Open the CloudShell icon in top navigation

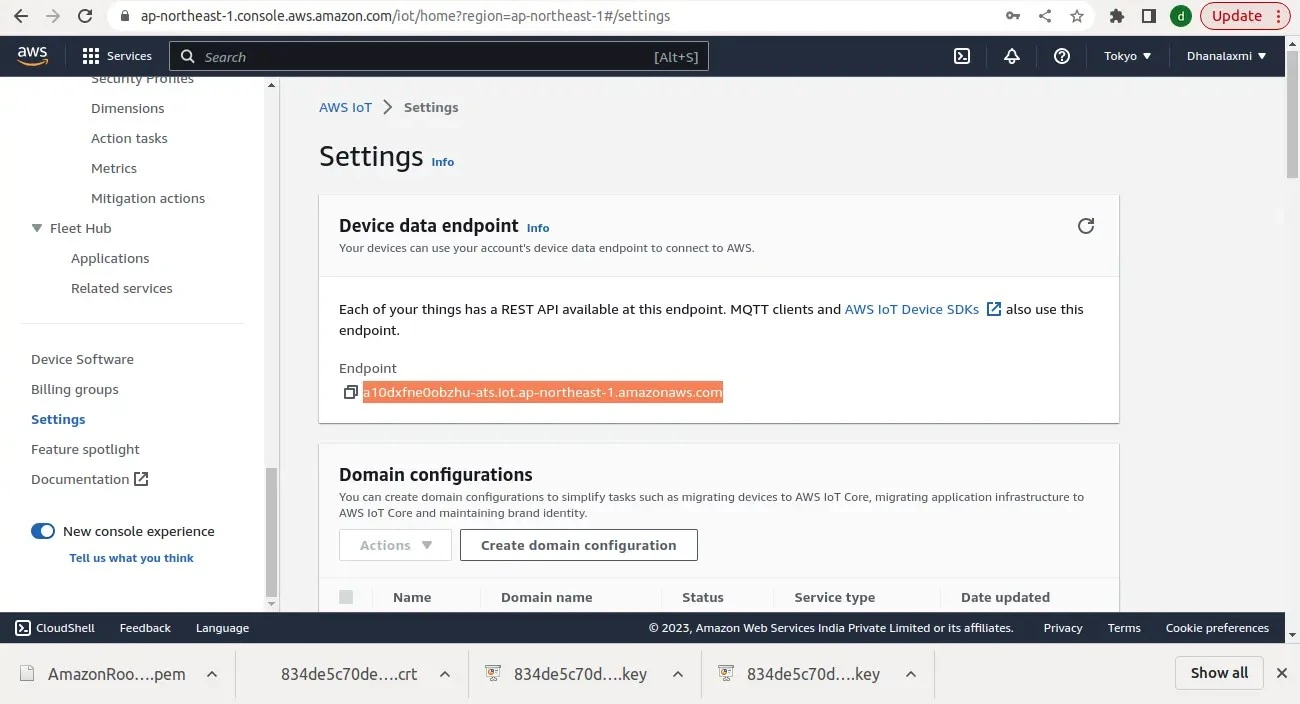click(x=962, y=56)
